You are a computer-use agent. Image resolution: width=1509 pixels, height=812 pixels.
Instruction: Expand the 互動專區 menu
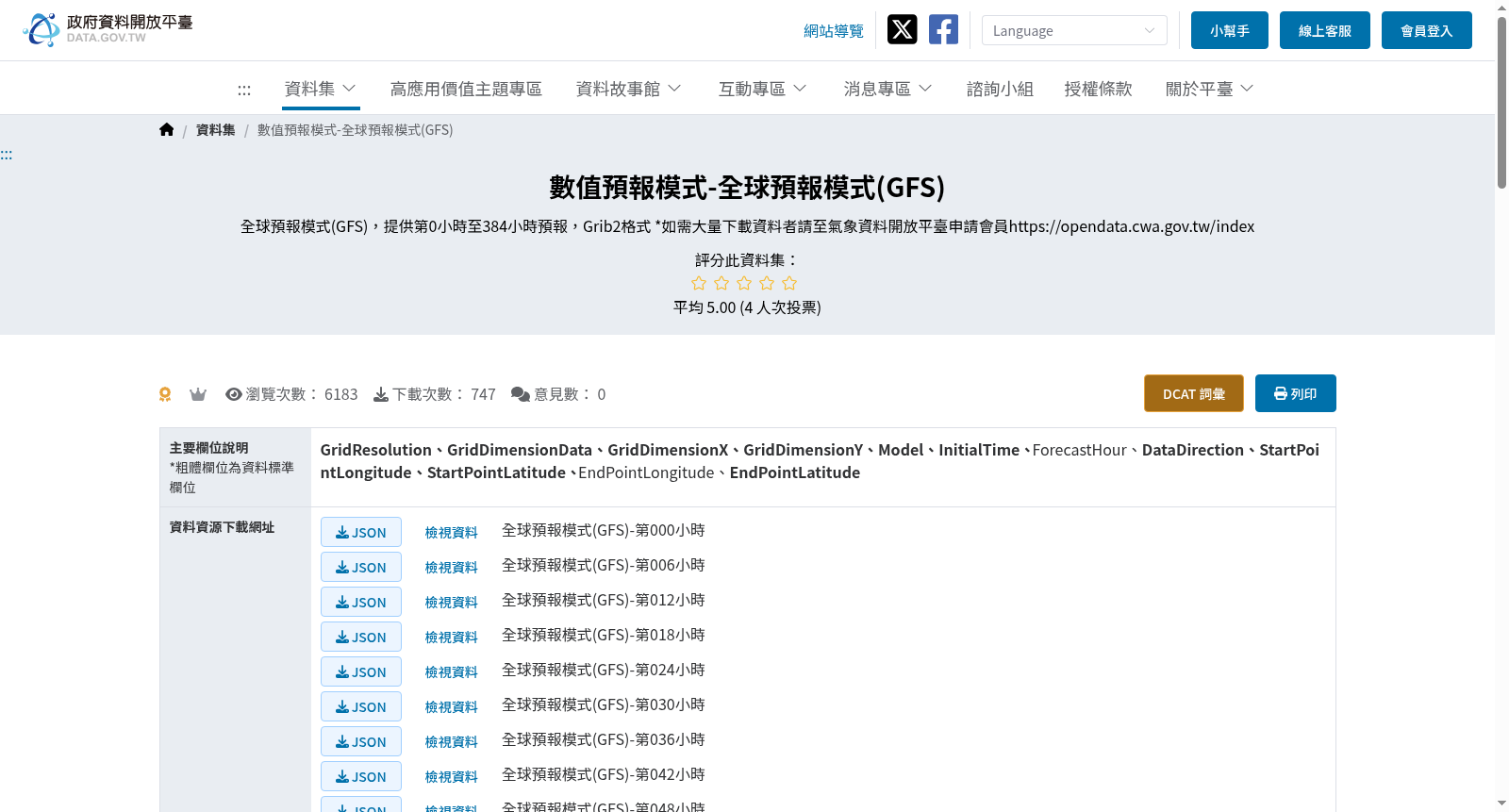point(763,89)
